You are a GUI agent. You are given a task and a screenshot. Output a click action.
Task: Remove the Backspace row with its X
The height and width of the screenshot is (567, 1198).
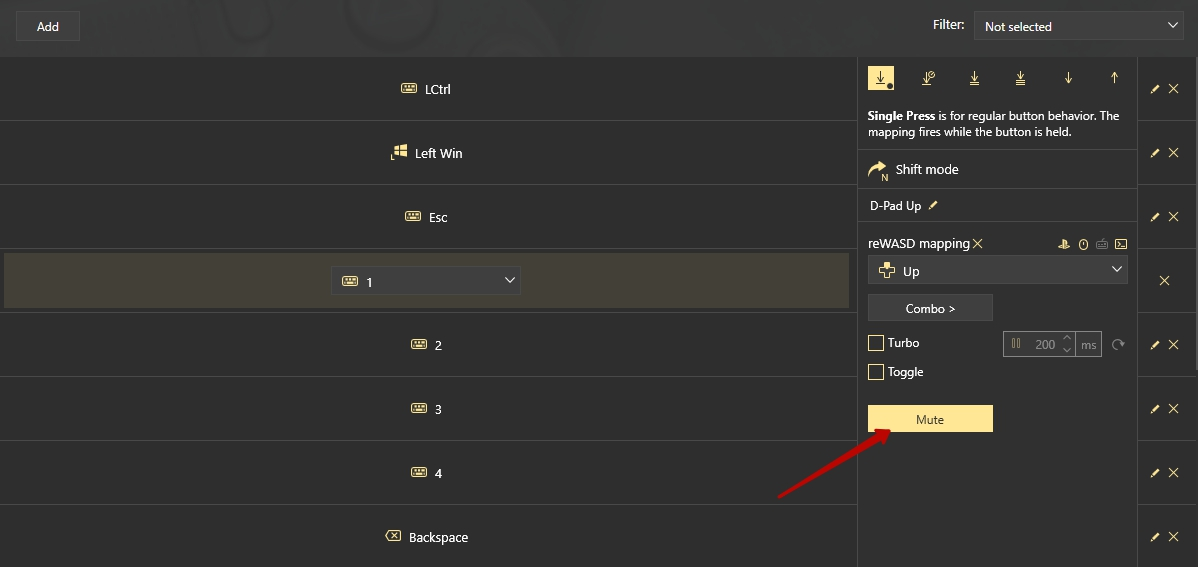(x=1174, y=537)
